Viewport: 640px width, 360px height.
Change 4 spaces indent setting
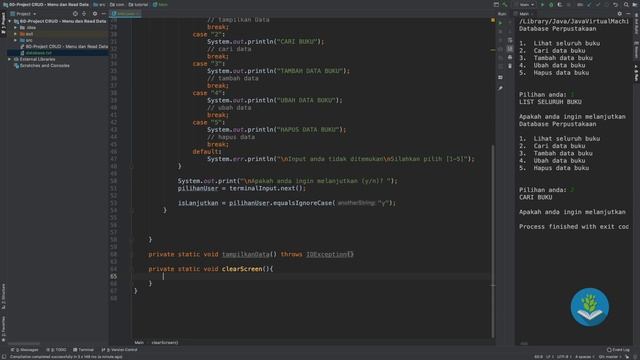coord(584,357)
